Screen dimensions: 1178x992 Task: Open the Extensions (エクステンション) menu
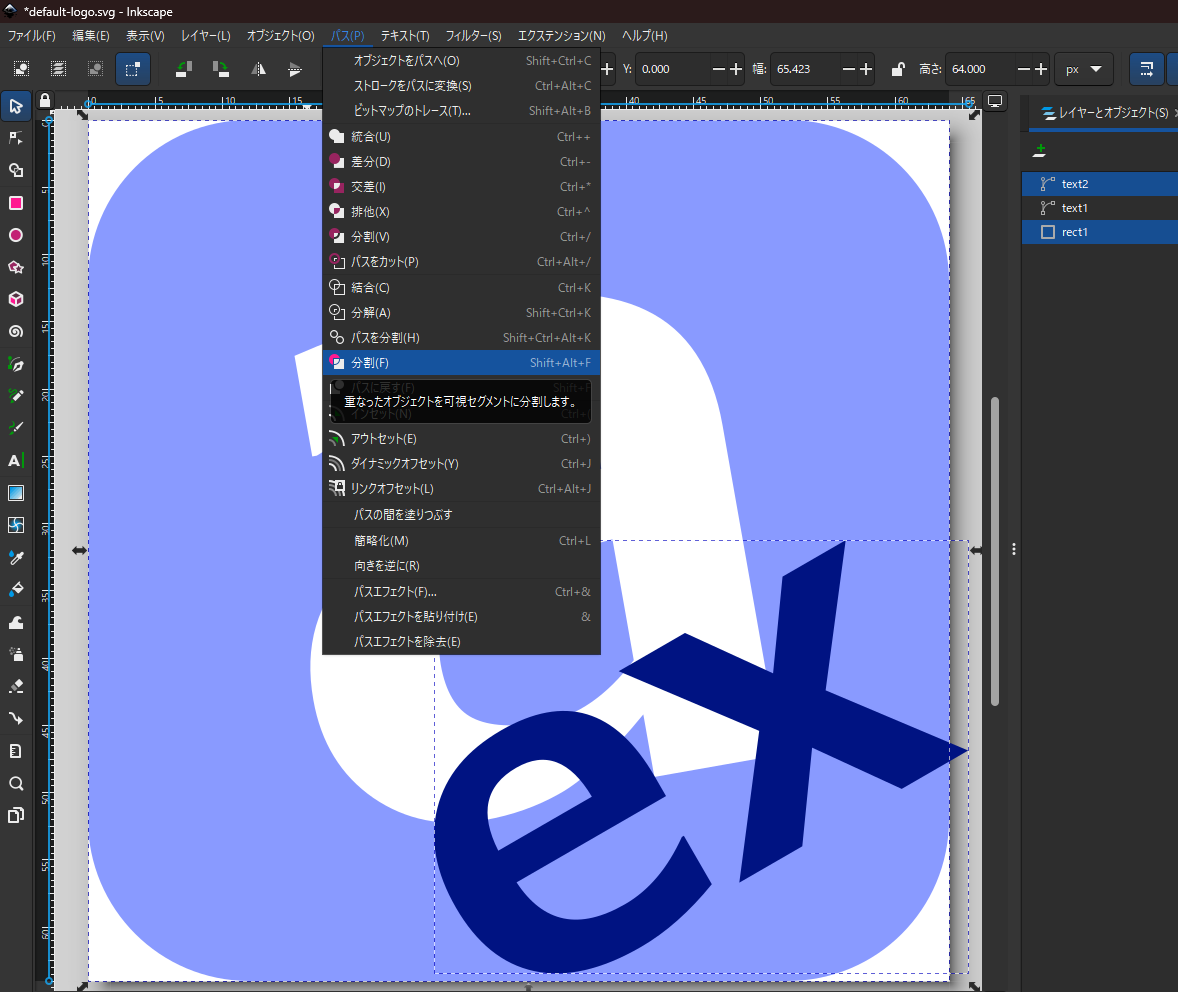(561, 36)
